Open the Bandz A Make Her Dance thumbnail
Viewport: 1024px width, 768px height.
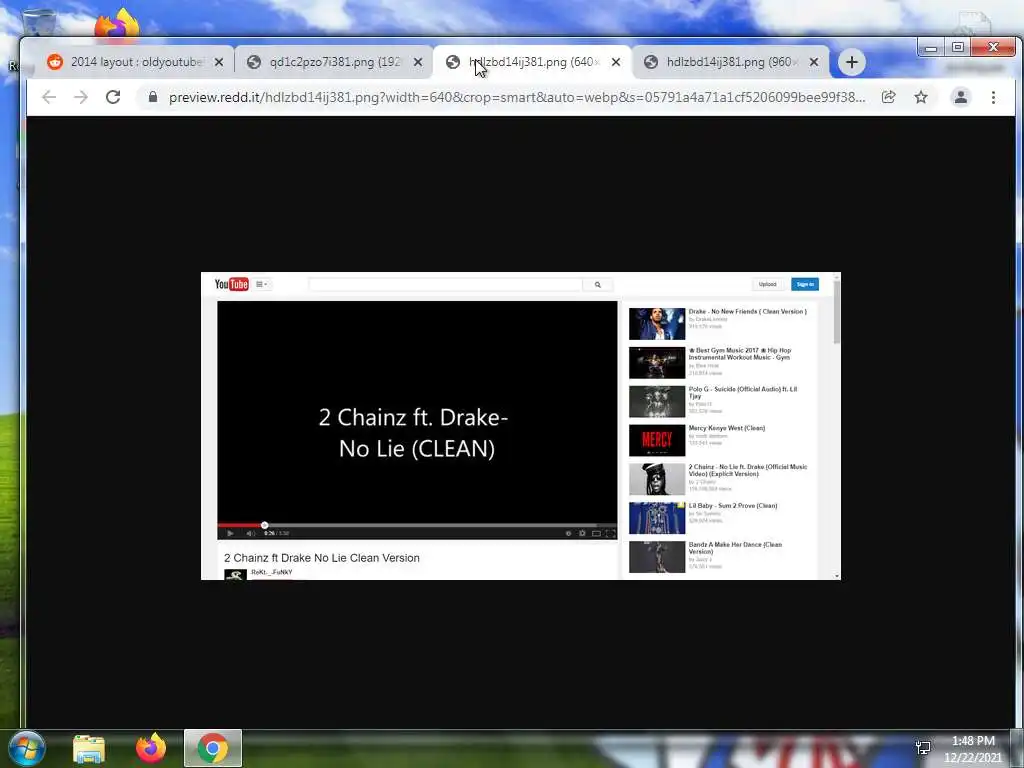(657, 557)
